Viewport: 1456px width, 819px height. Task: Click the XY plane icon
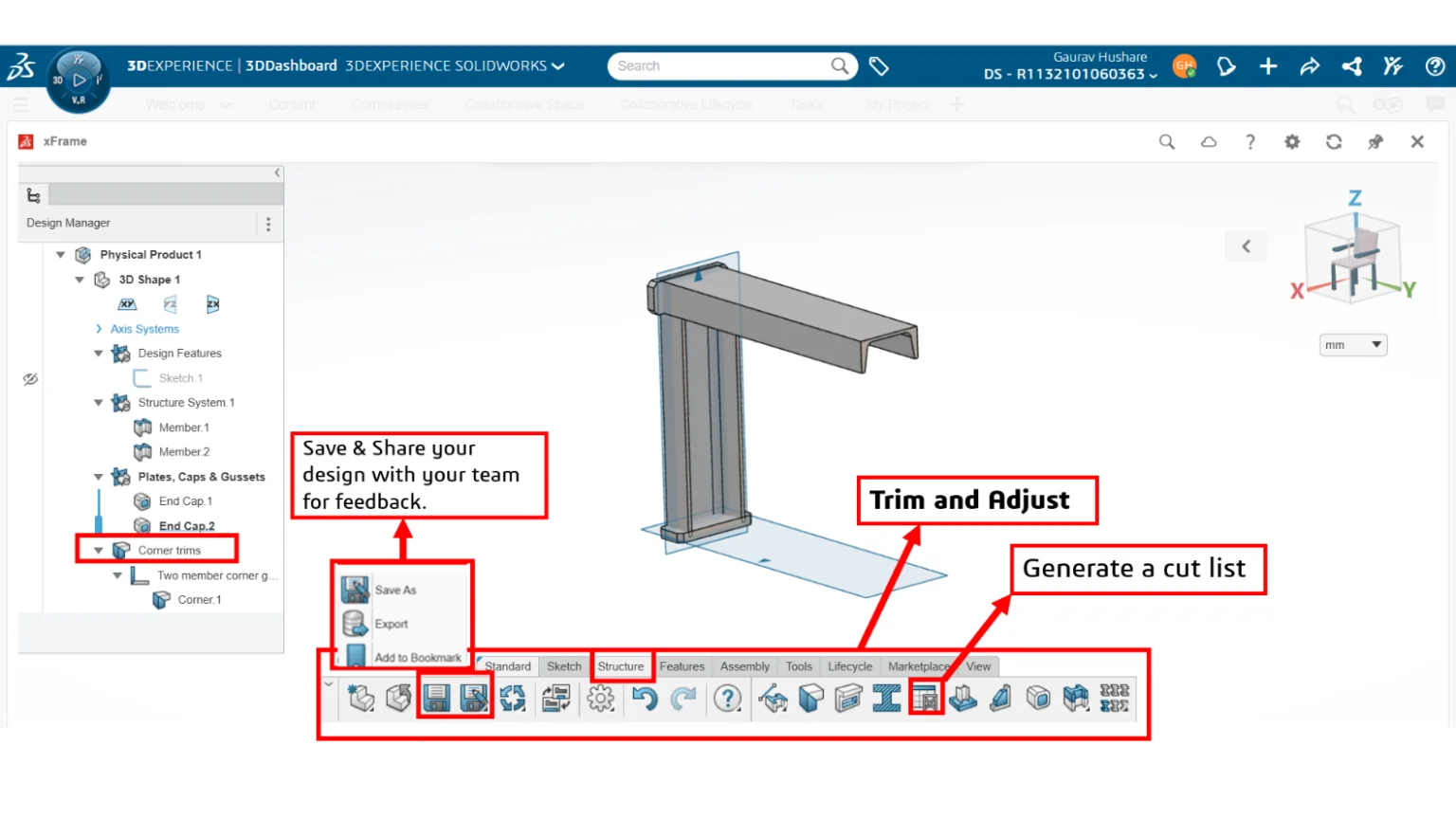pos(127,304)
